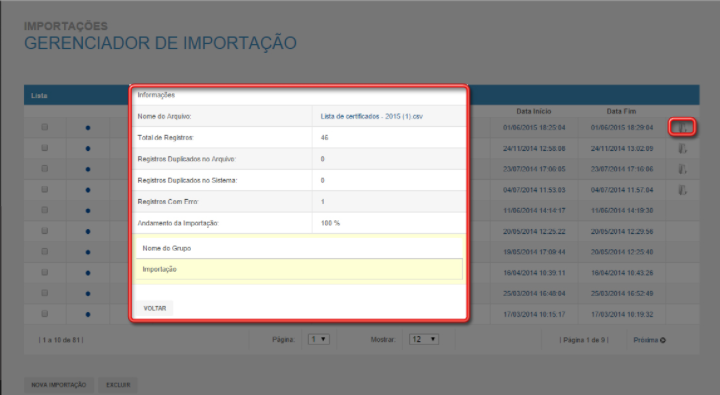Click the NOVA IMPORTAÇÃO button
Image resolution: width=720 pixels, height=395 pixels.
point(59,385)
